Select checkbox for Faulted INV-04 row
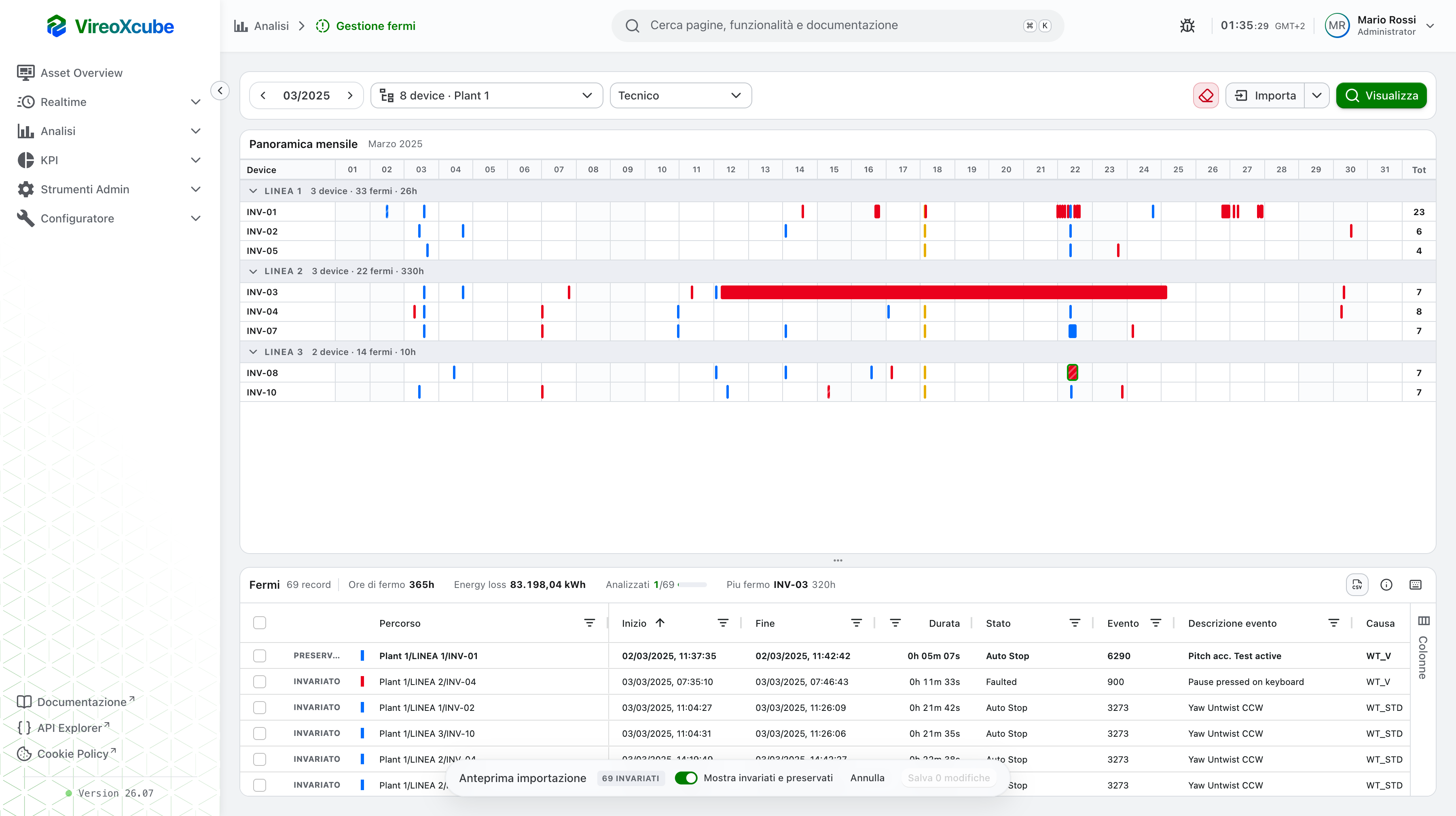The height and width of the screenshot is (816, 1456). tap(259, 681)
